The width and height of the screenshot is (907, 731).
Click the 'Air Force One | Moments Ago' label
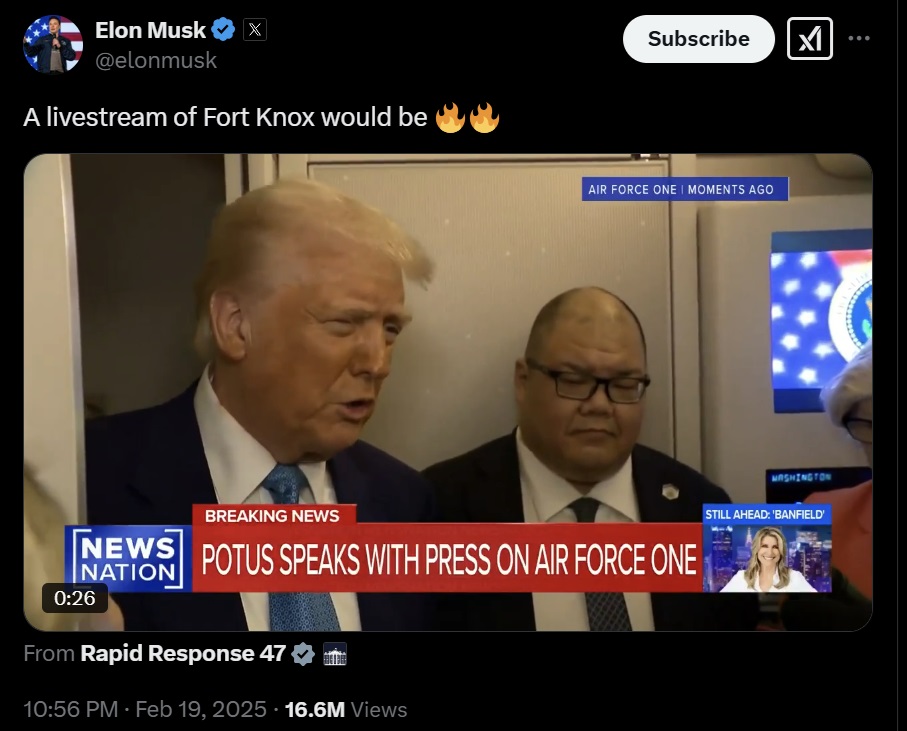pyautogui.click(x=685, y=189)
